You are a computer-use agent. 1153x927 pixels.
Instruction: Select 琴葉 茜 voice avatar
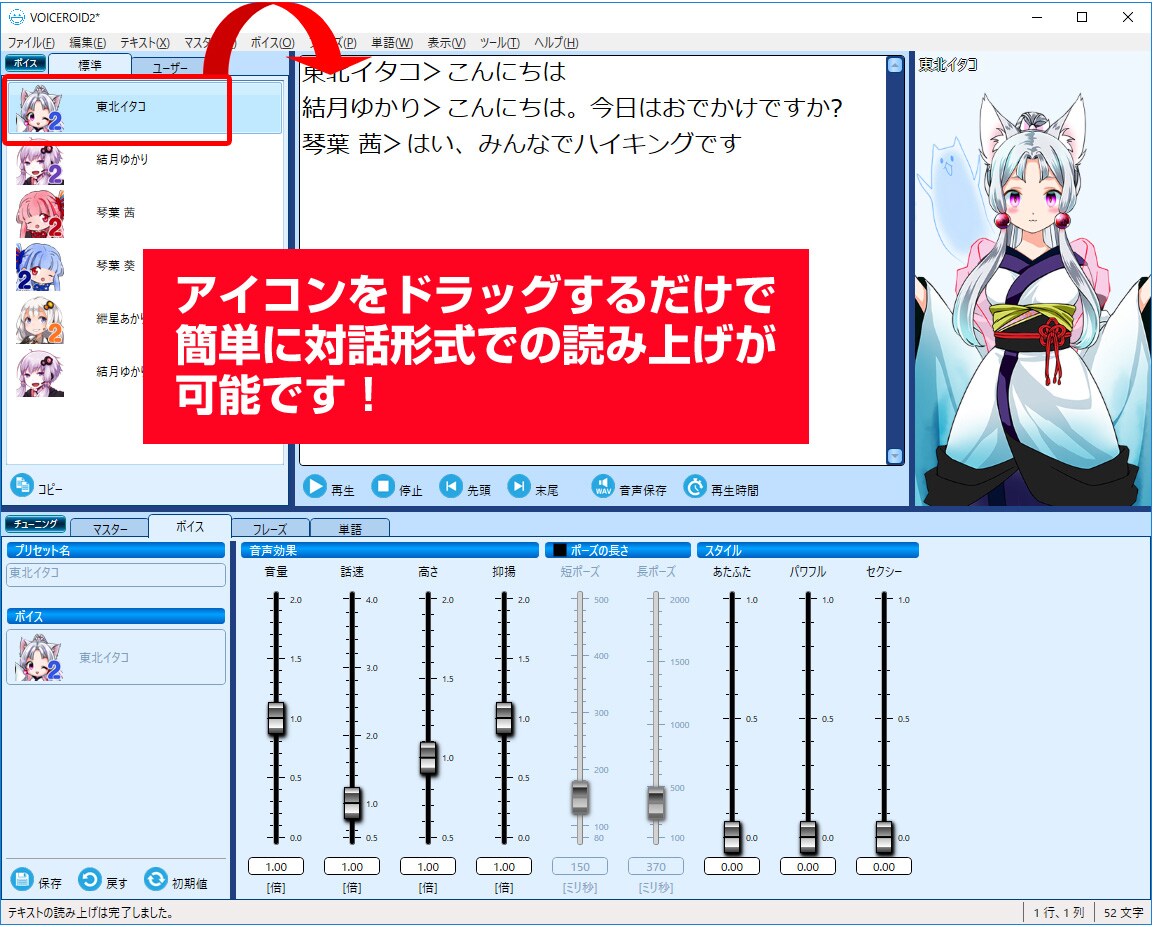pos(40,214)
